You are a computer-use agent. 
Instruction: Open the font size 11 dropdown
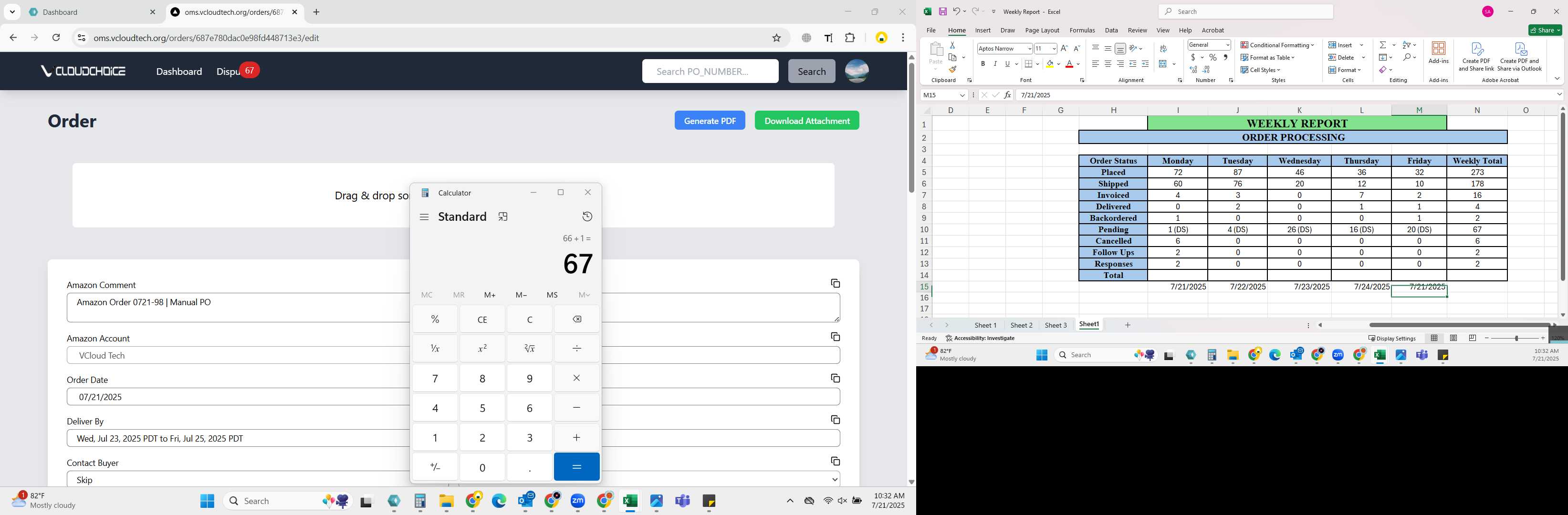click(x=1054, y=49)
